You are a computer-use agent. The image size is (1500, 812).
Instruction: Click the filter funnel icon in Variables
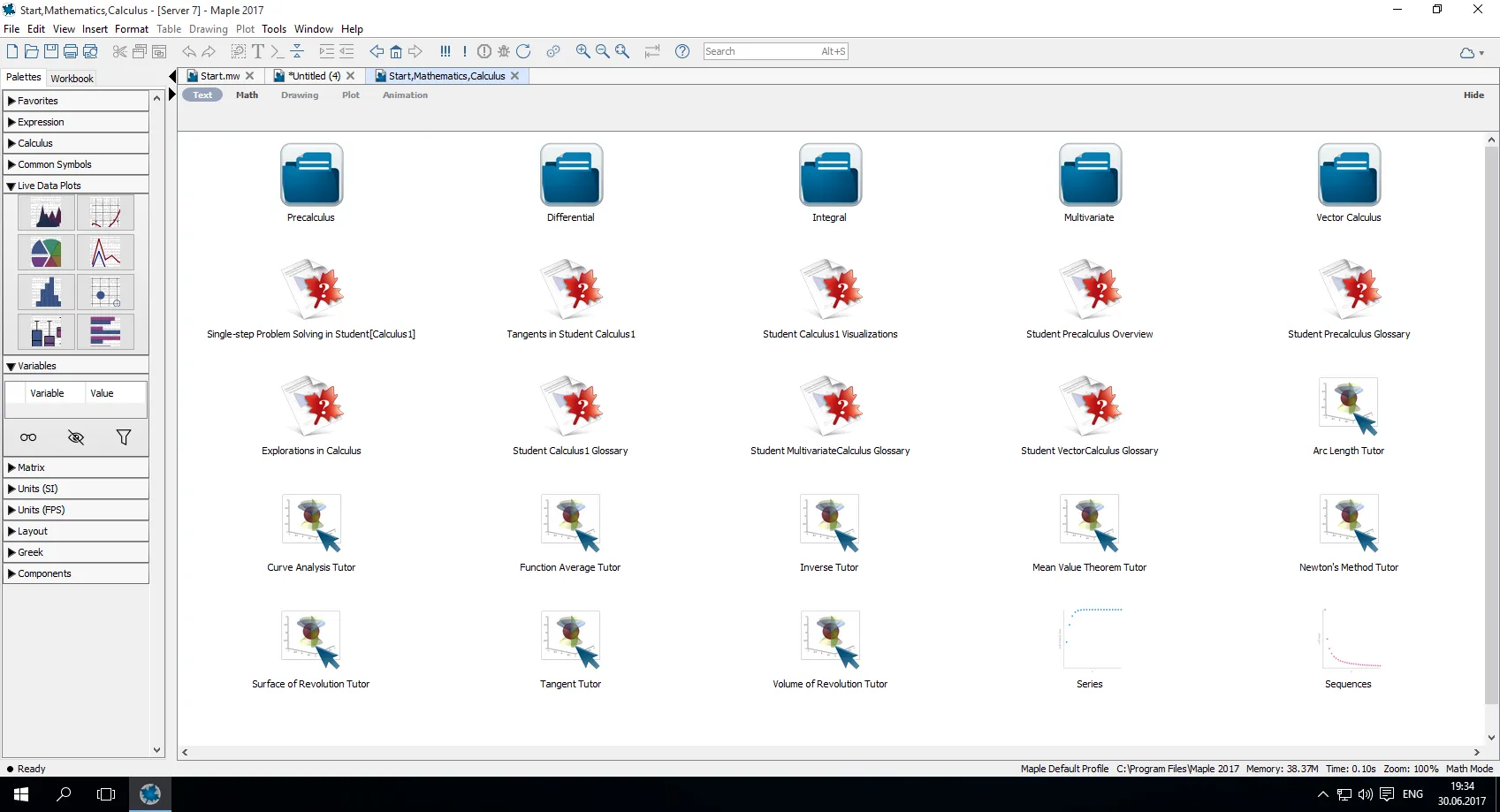[x=124, y=437]
